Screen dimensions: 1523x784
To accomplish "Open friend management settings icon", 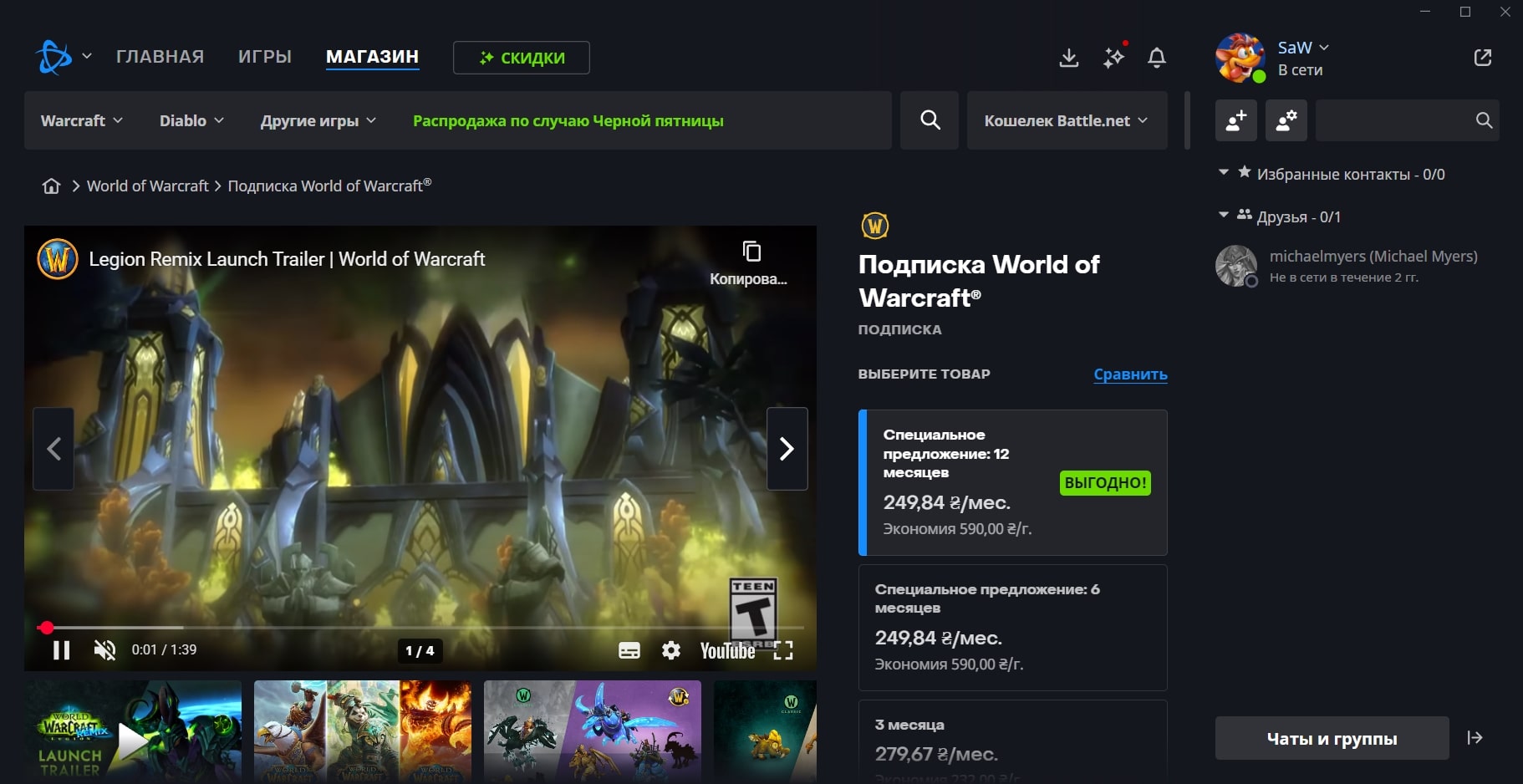I will click(x=1286, y=120).
